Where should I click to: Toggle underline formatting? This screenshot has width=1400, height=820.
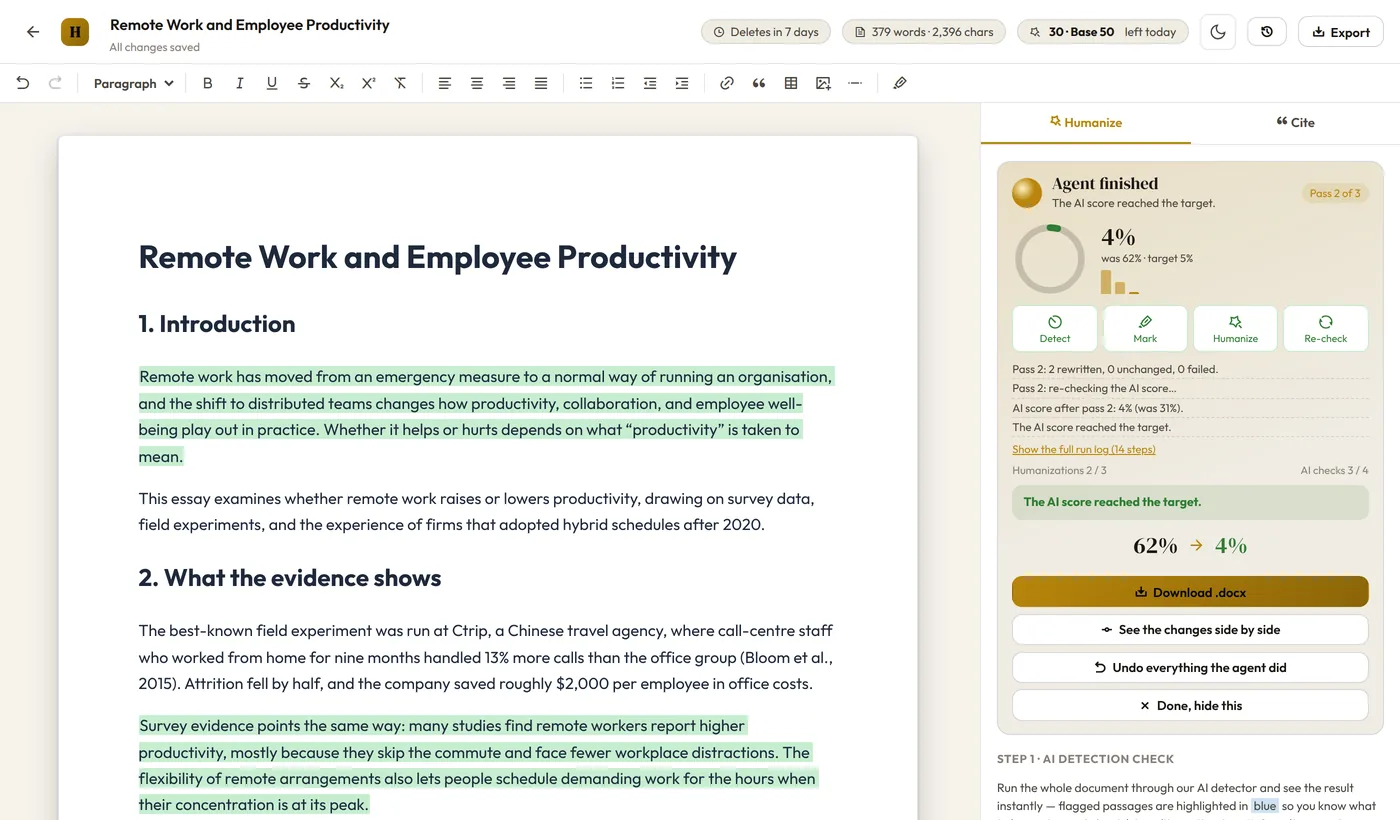pos(272,84)
